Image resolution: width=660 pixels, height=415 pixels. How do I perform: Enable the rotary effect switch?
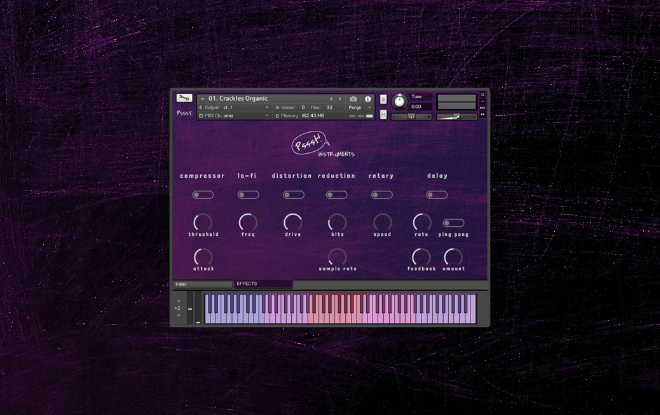click(x=382, y=195)
